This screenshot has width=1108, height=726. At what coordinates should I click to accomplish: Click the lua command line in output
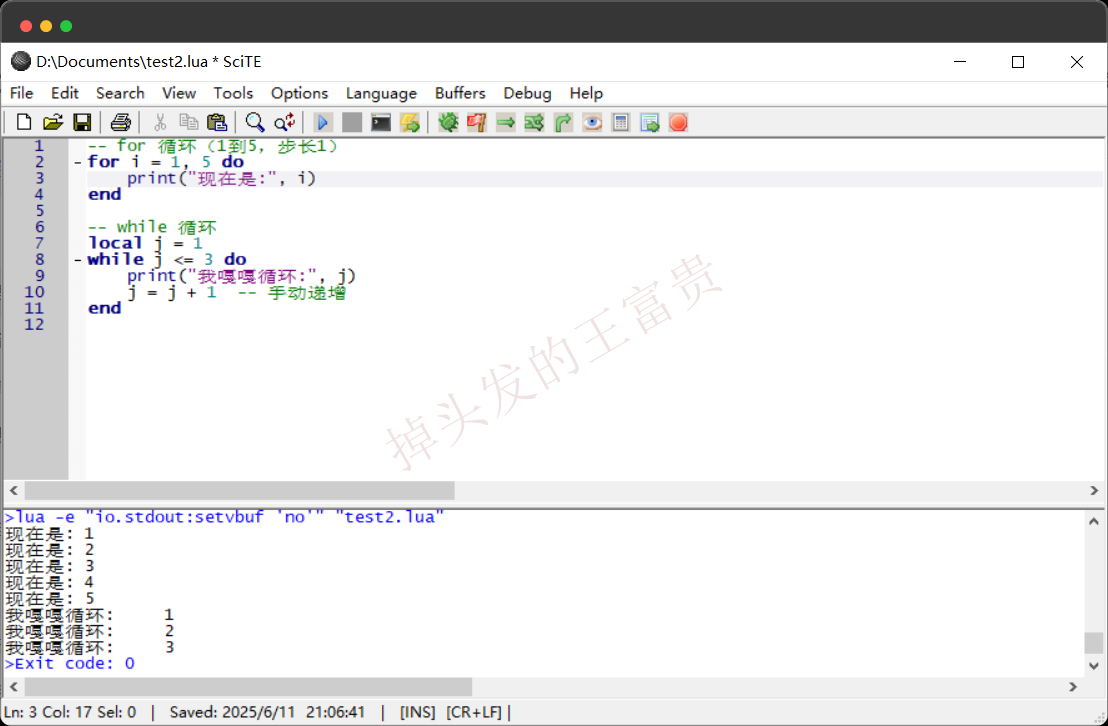[224, 517]
